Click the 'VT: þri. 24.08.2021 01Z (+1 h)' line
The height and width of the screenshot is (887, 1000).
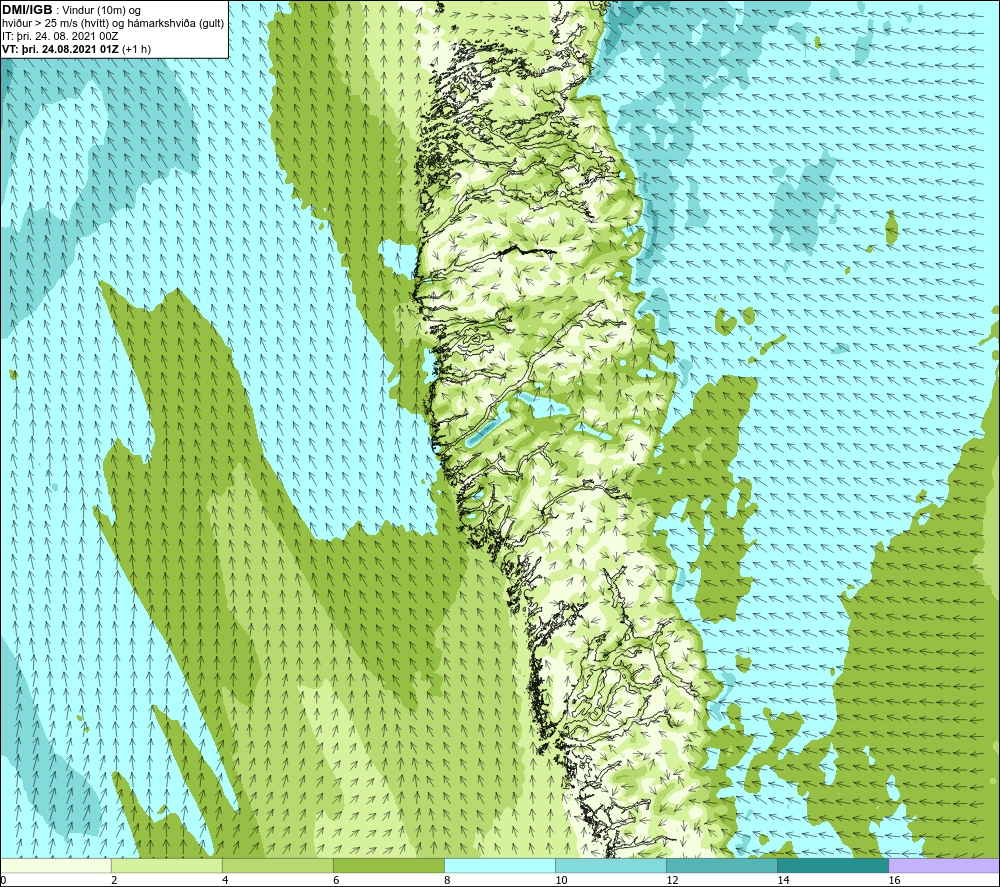[77, 48]
